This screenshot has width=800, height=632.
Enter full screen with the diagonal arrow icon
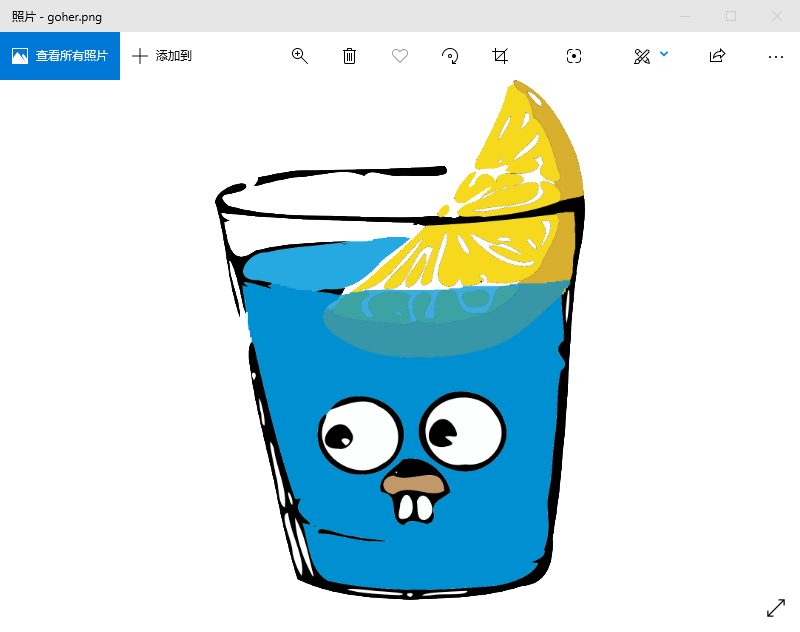tap(776, 608)
